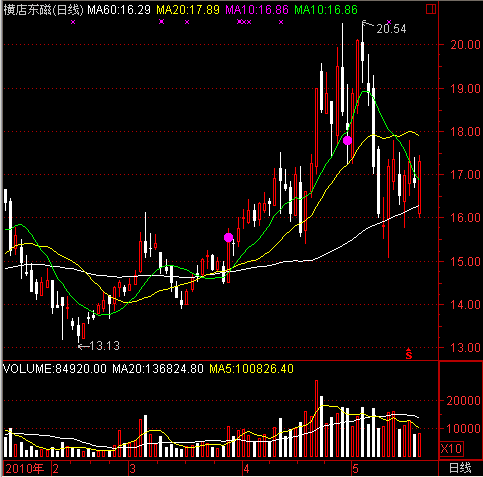Click the 20.54 high price annotation

tap(391, 29)
